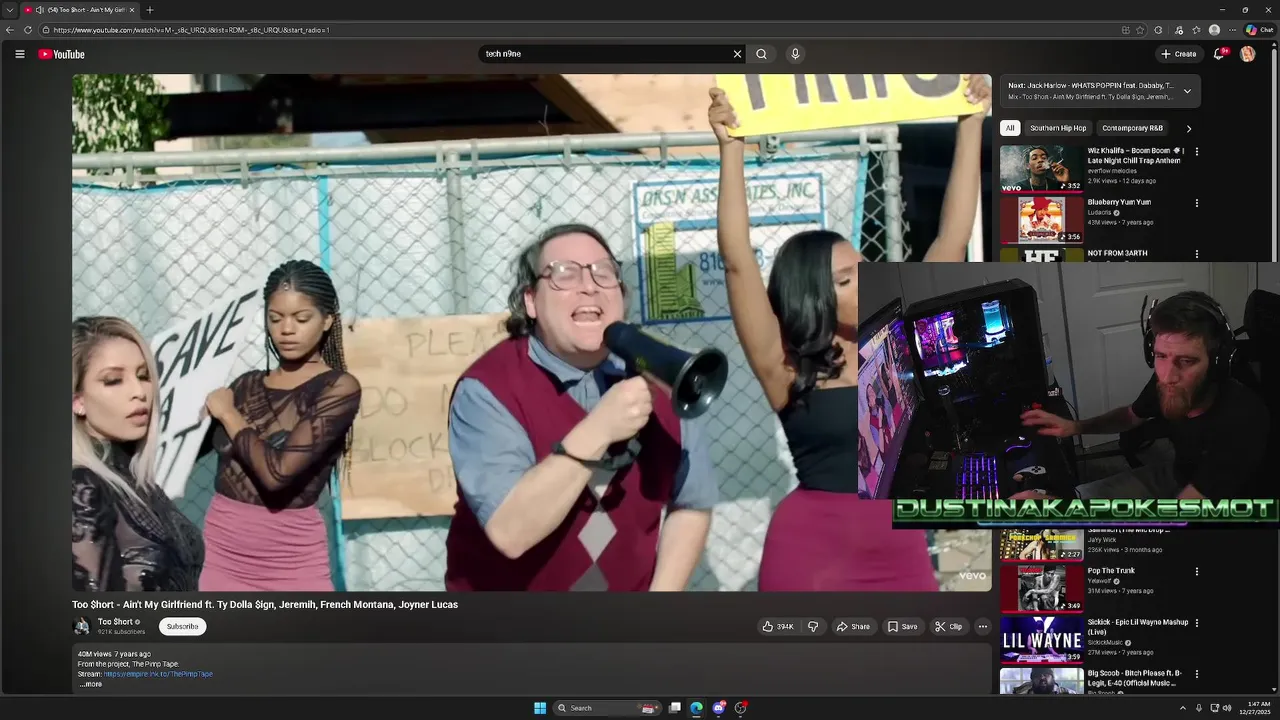Select the Too $hort YouTube browser tab
This screenshot has height=720, width=1280.
tap(80, 10)
